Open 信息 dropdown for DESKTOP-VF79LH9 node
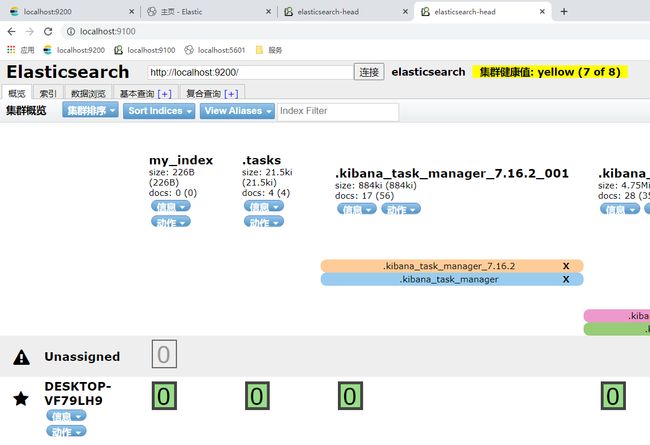 click(66, 416)
